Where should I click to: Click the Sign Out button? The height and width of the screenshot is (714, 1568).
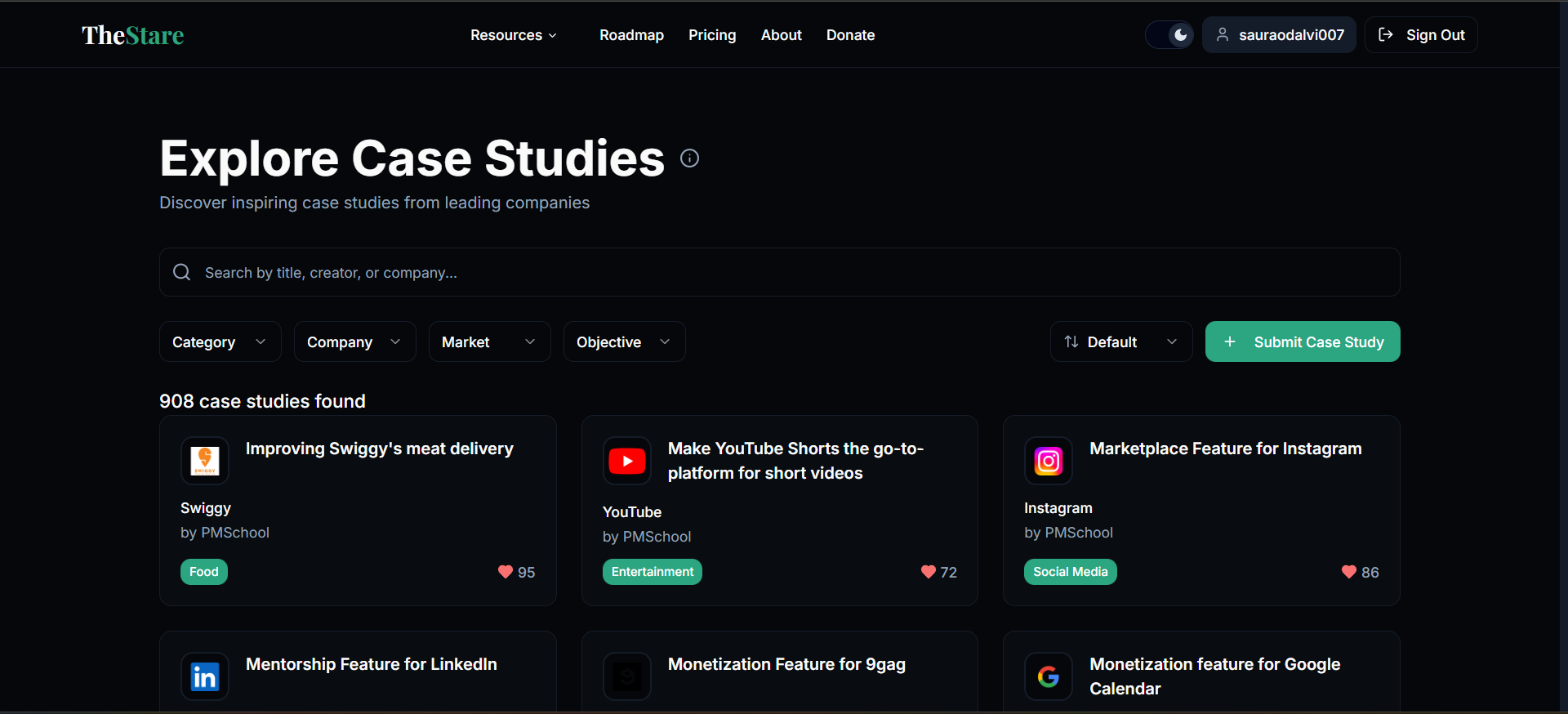point(1421,35)
